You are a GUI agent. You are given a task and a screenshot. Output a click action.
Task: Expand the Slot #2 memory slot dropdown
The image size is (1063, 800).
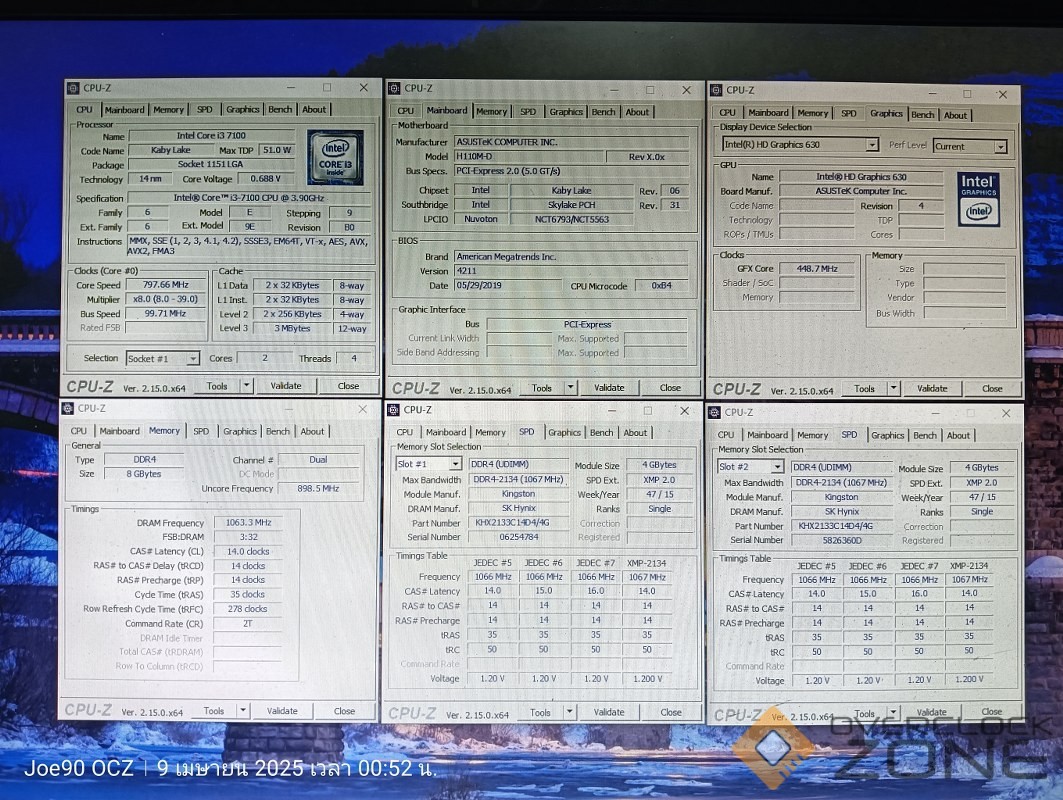[777, 467]
